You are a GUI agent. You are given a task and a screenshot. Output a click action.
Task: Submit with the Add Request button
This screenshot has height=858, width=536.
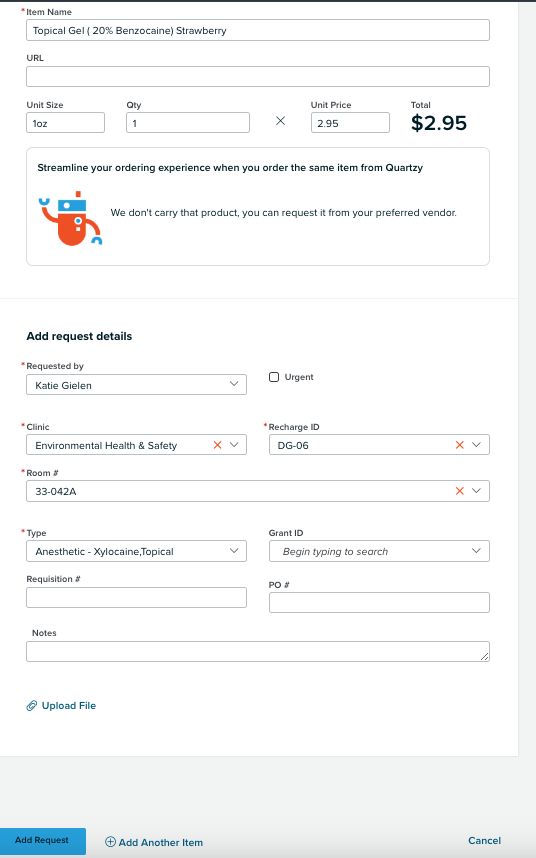point(42,840)
